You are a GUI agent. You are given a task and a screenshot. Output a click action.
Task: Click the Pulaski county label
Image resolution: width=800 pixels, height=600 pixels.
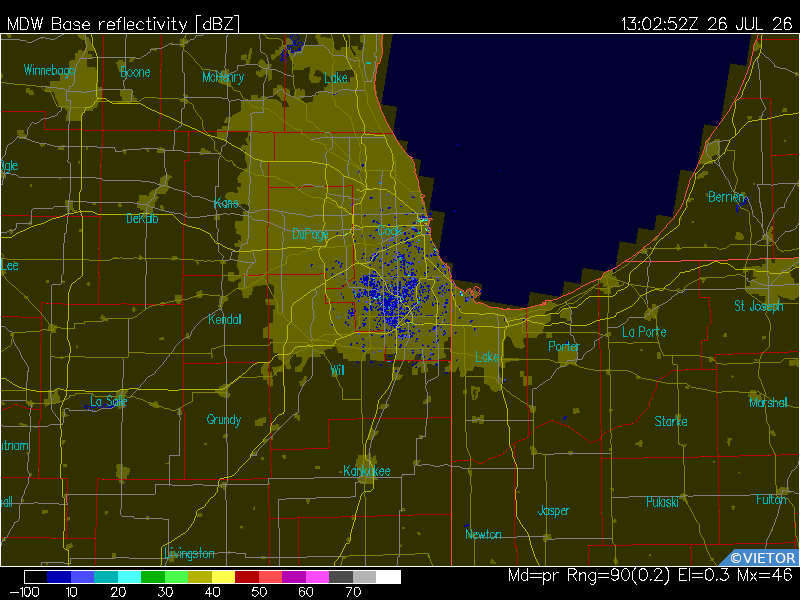(662, 502)
